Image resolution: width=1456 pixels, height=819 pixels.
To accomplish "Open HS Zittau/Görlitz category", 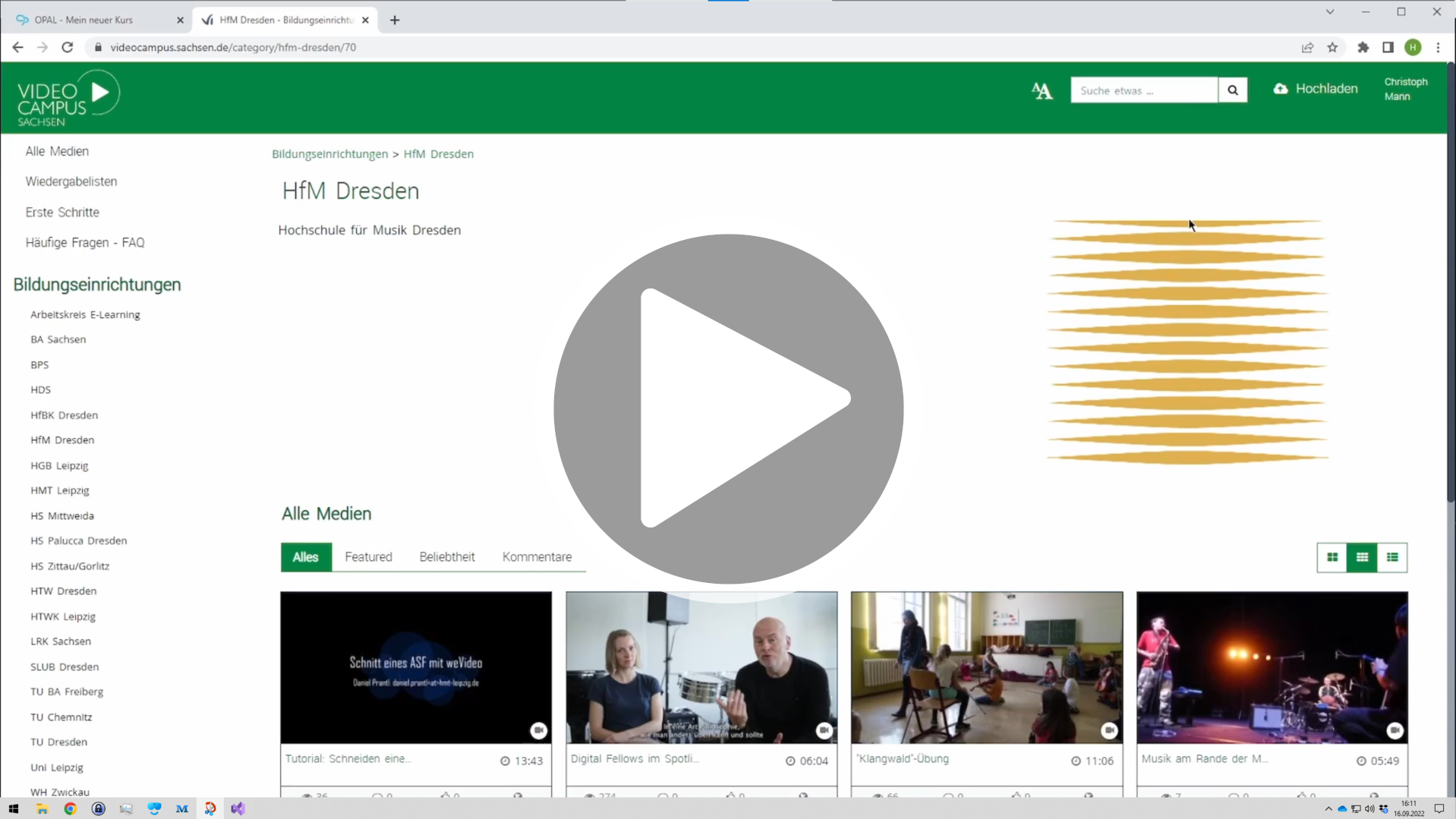I will pyautogui.click(x=70, y=566).
